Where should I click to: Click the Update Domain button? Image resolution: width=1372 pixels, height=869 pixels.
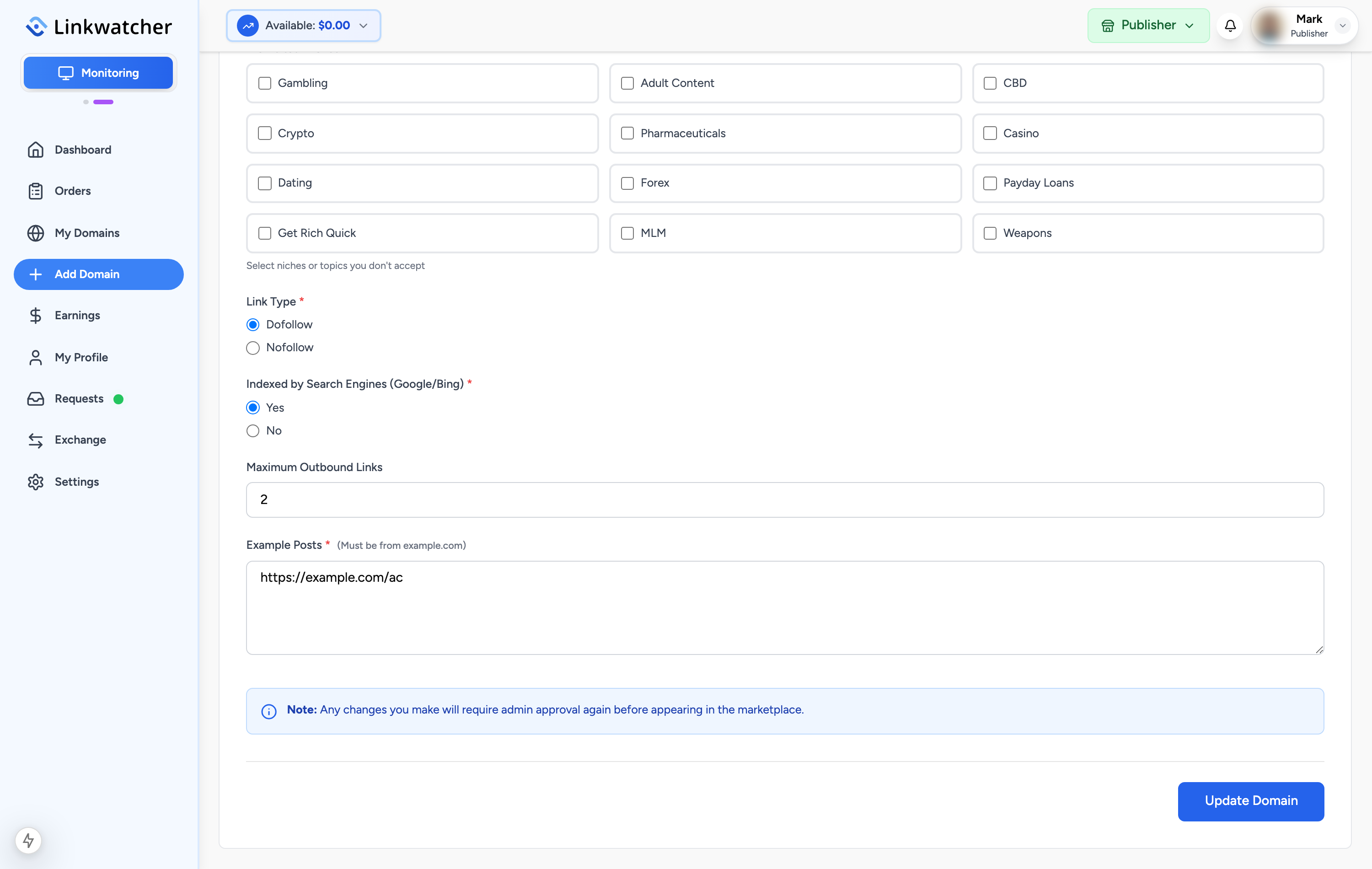(x=1251, y=801)
